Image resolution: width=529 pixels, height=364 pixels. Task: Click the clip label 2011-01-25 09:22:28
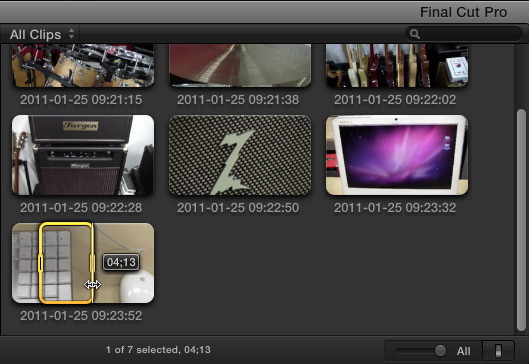(x=81, y=207)
